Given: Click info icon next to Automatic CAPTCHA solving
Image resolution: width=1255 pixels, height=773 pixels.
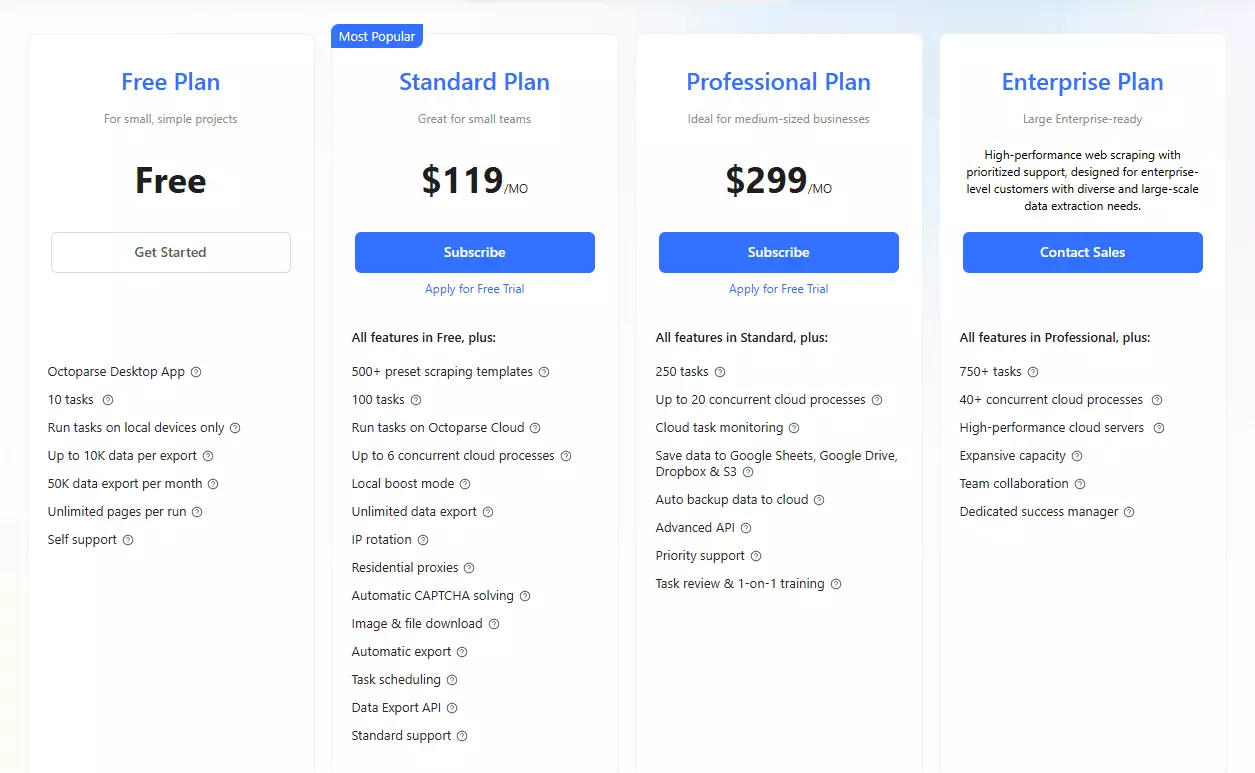Looking at the screenshot, I should pos(525,596).
